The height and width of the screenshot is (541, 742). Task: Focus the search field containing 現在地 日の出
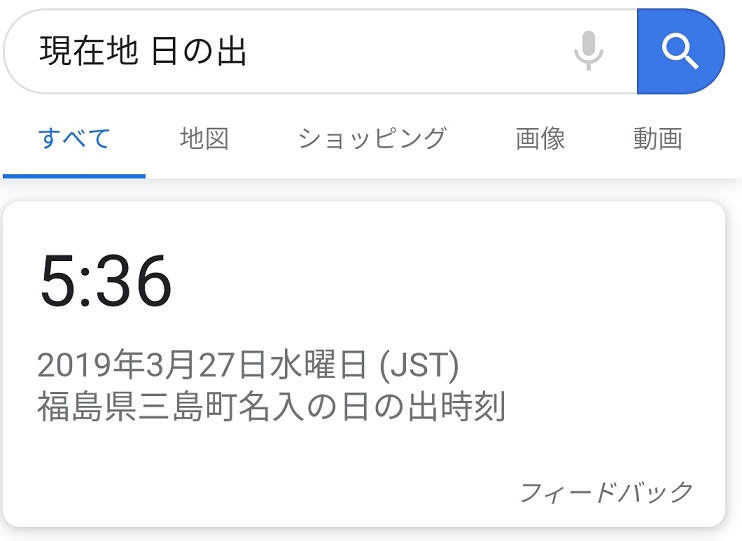320,51
